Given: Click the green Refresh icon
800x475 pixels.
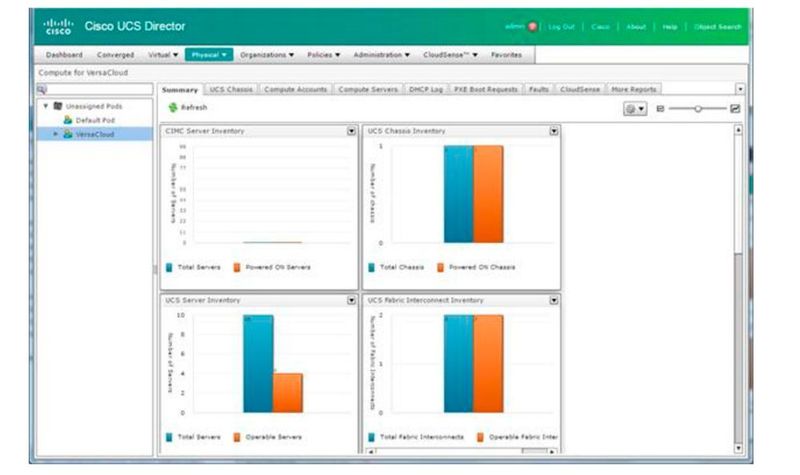Looking at the screenshot, I should coord(173,107).
